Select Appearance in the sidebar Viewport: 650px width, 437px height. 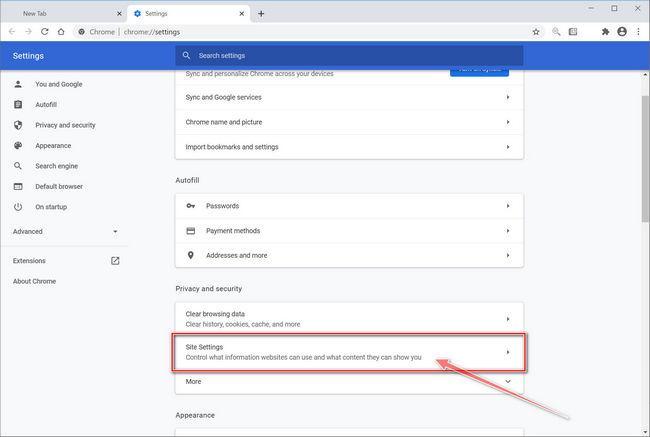tap(53, 145)
